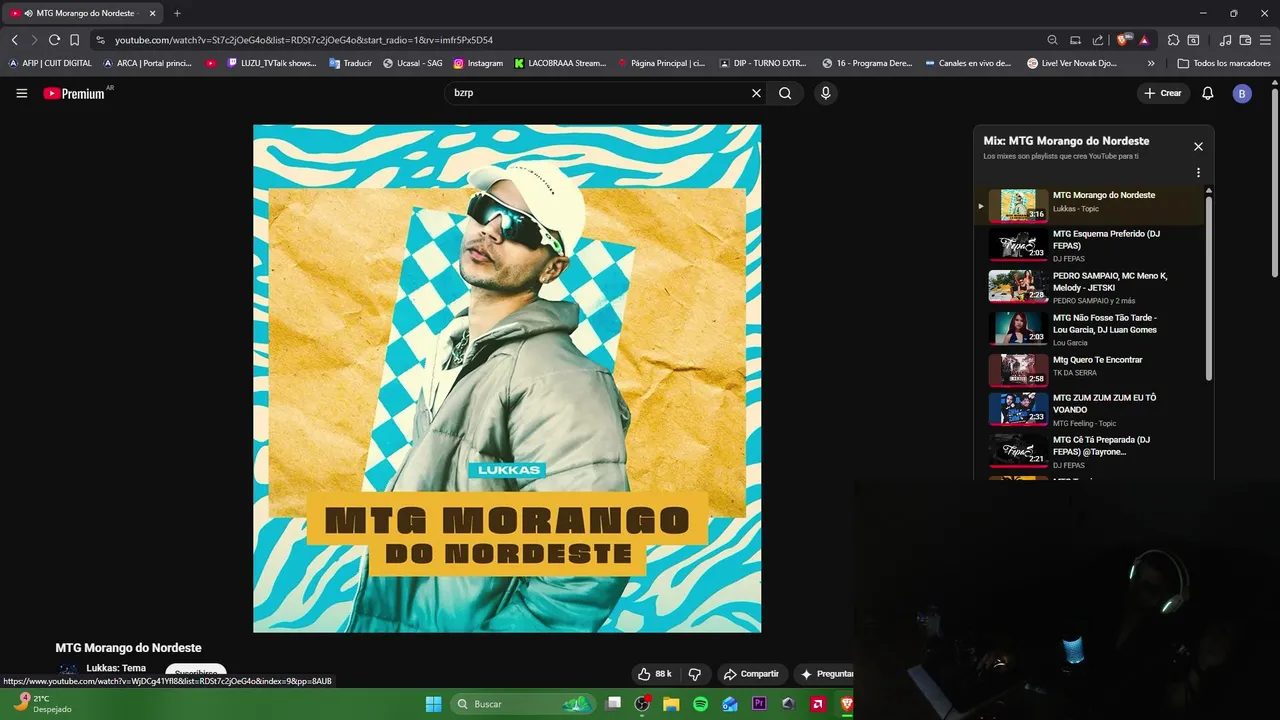Bookmark this page in the toolbar
This screenshot has height=720, width=1280.
pyautogui.click(x=74, y=40)
